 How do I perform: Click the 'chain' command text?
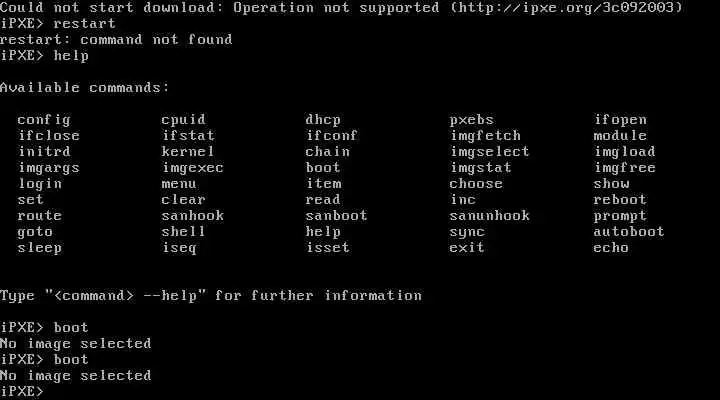point(327,152)
